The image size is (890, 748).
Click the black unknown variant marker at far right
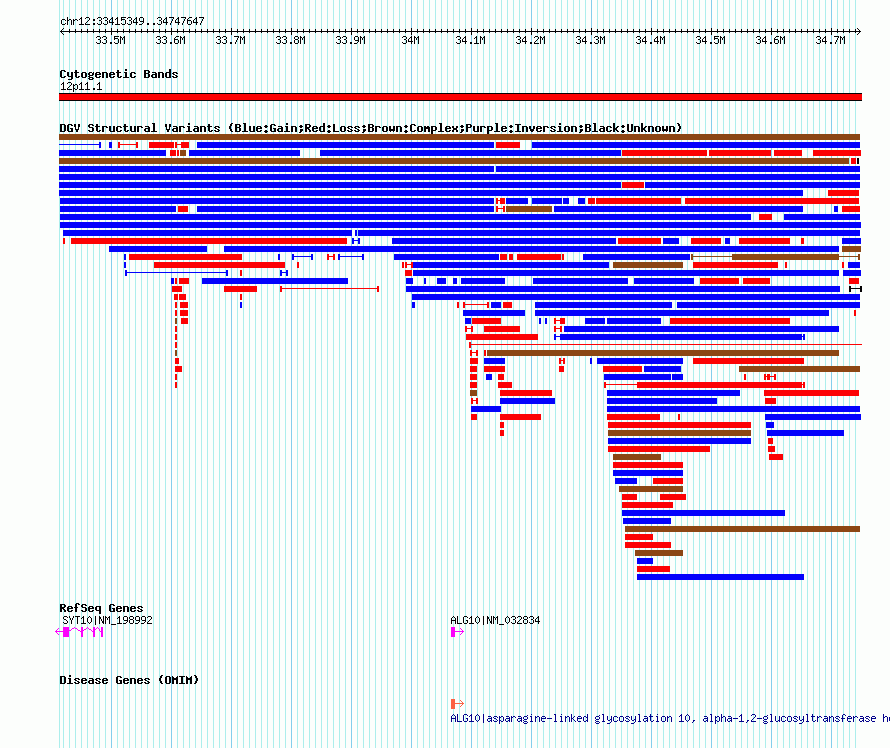tap(855, 289)
